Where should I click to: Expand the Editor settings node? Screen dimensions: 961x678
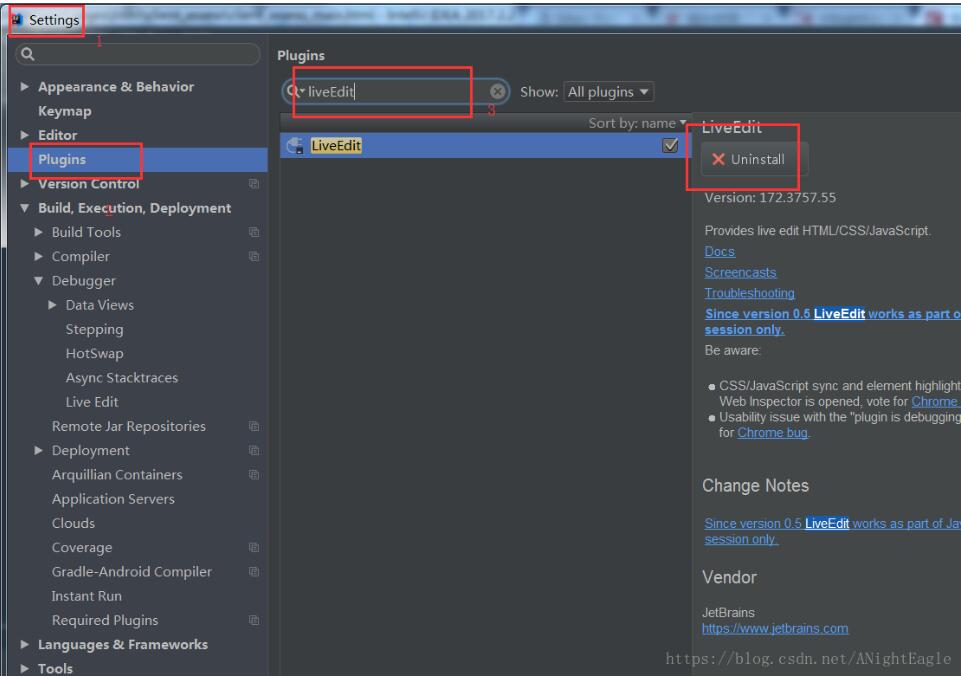[25, 135]
